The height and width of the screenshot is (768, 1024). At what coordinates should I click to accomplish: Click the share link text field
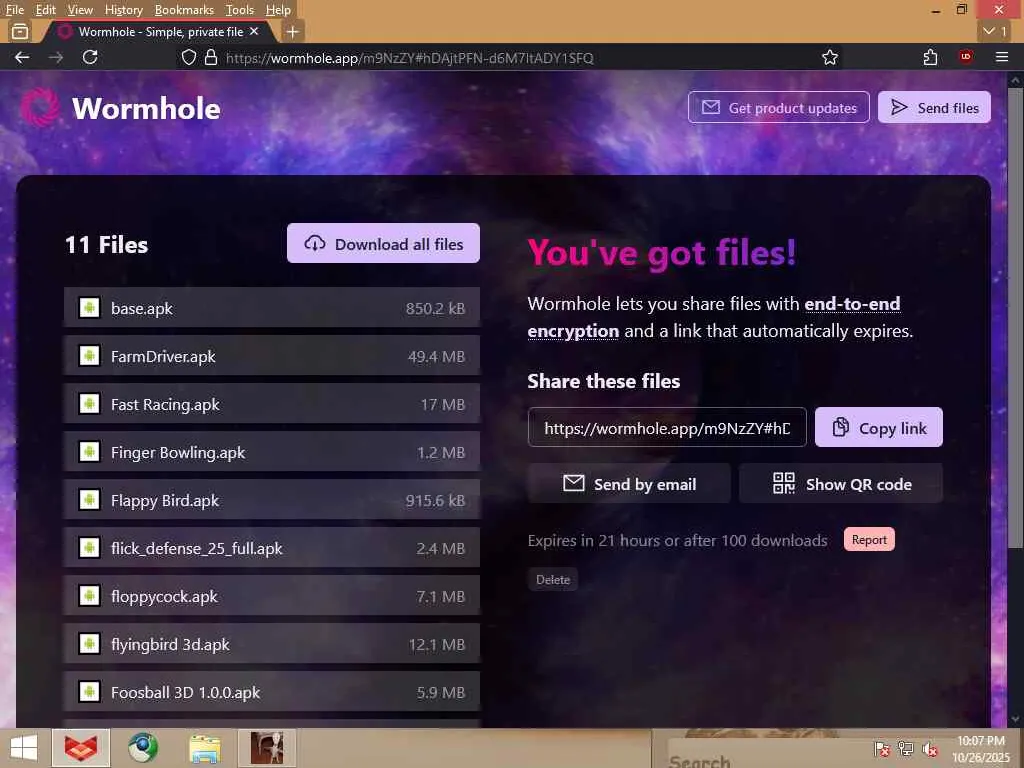click(667, 428)
